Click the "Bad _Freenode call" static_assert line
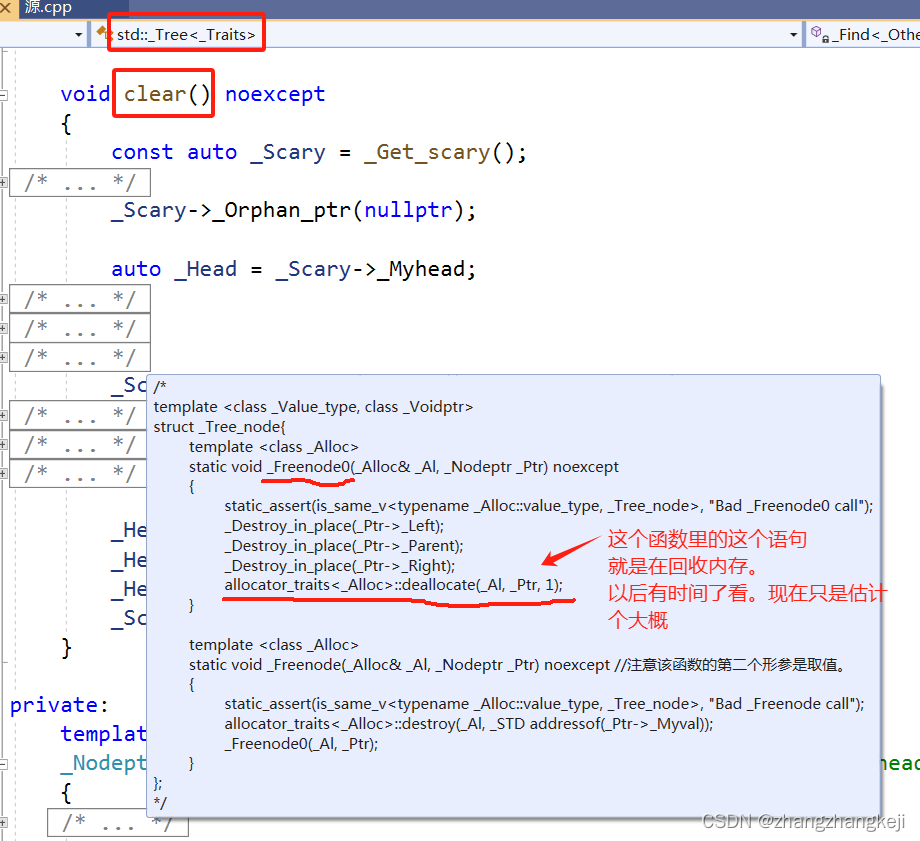920x841 pixels. tap(544, 704)
